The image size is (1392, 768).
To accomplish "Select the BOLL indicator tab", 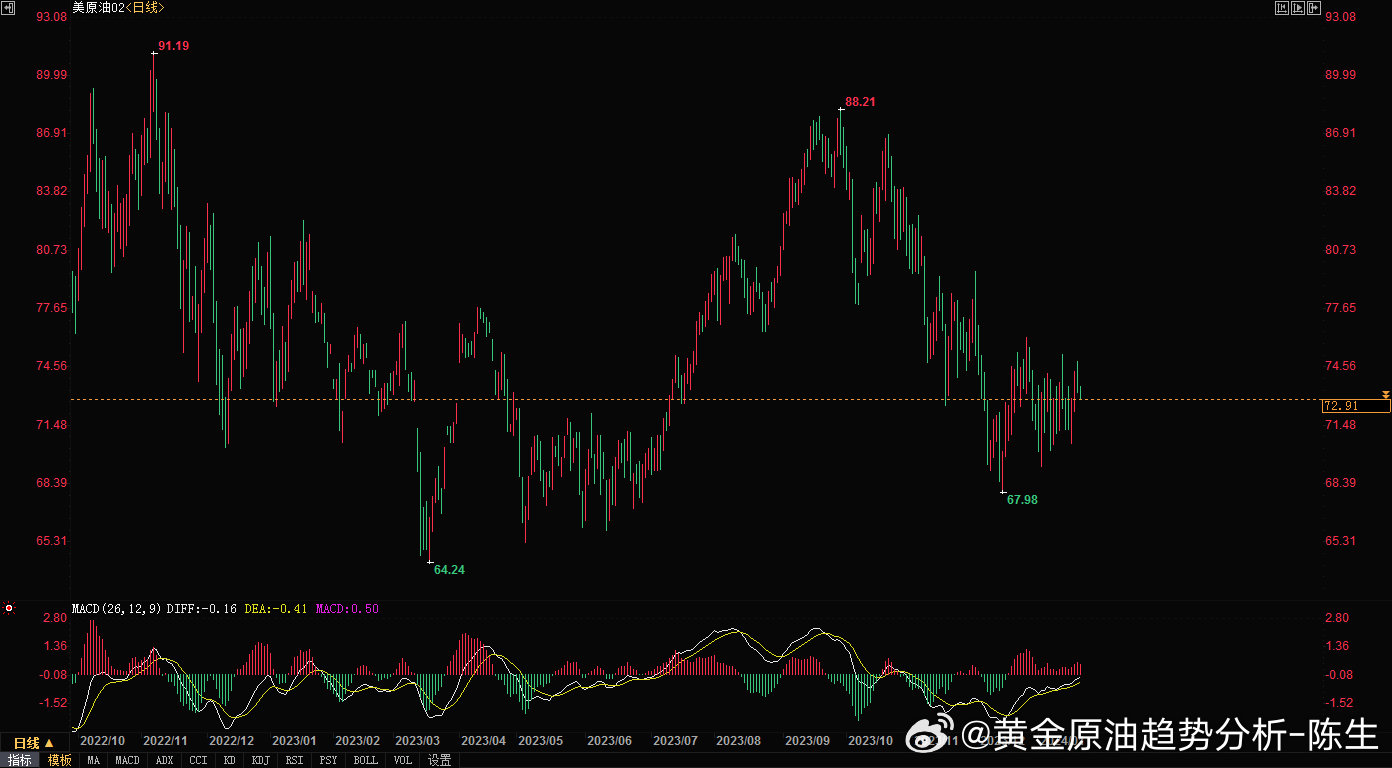I will point(365,760).
